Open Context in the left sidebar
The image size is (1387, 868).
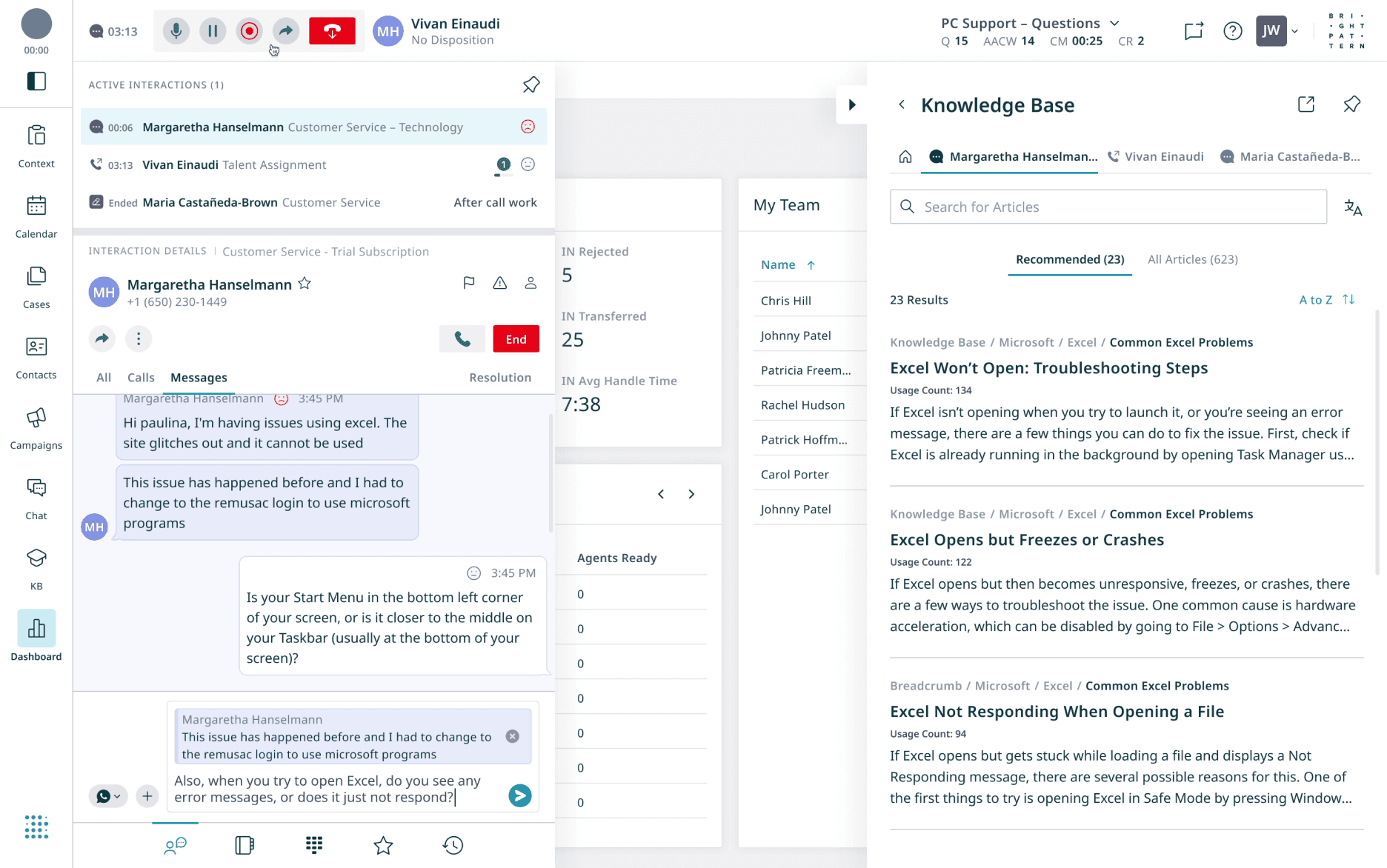pyautogui.click(x=36, y=146)
